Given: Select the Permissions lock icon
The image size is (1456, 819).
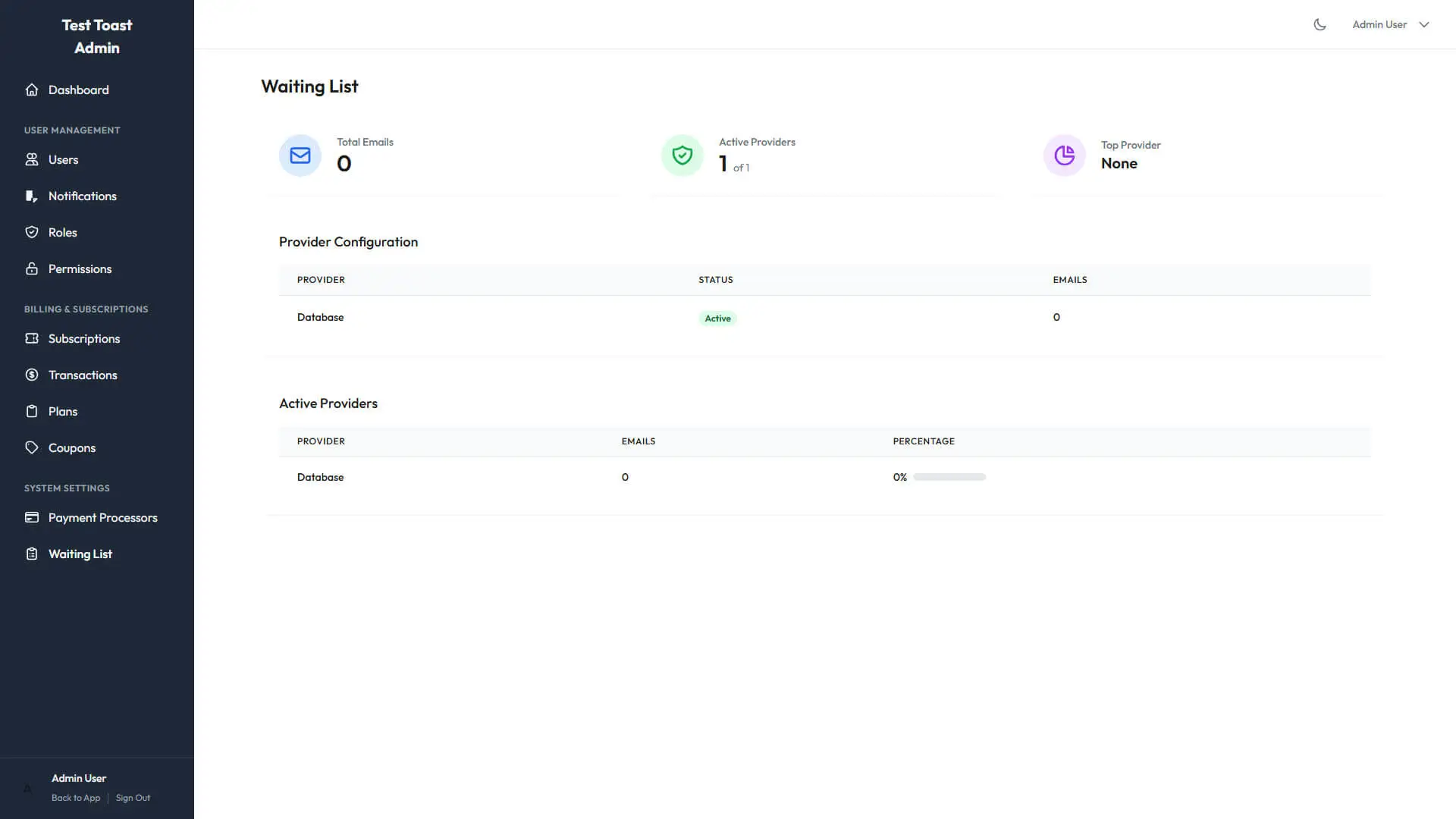Looking at the screenshot, I should pyautogui.click(x=32, y=268).
